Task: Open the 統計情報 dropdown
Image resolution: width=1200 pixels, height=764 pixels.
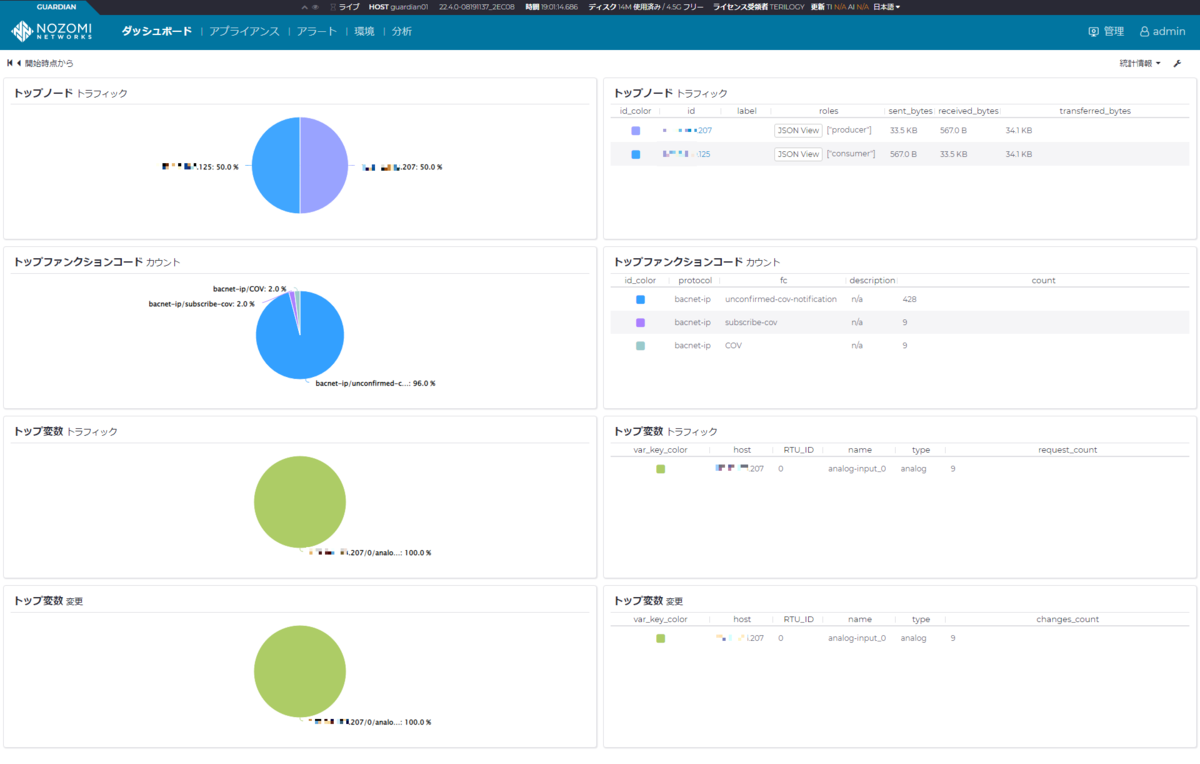Action: (1140, 63)
